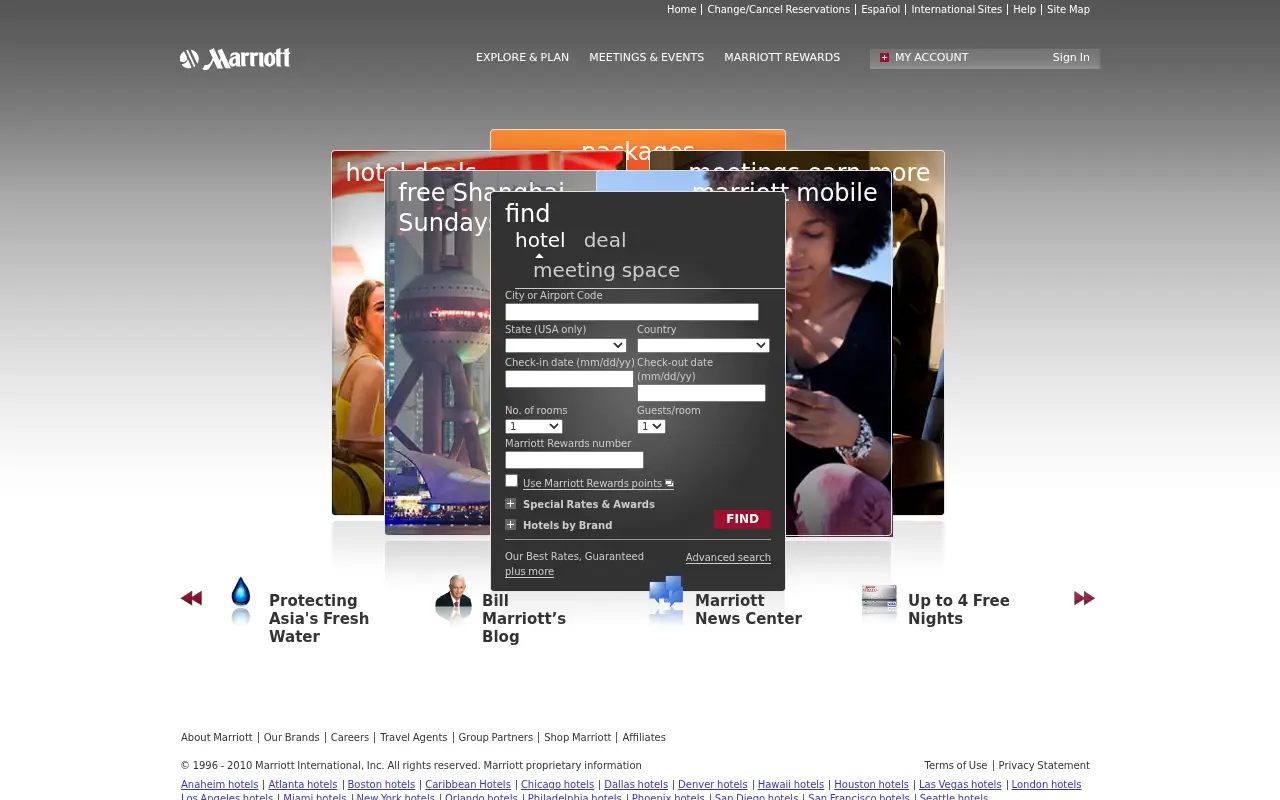Advance carousel with right double arrows
Screen dimensions: 1280x800
coord(1084,598)
